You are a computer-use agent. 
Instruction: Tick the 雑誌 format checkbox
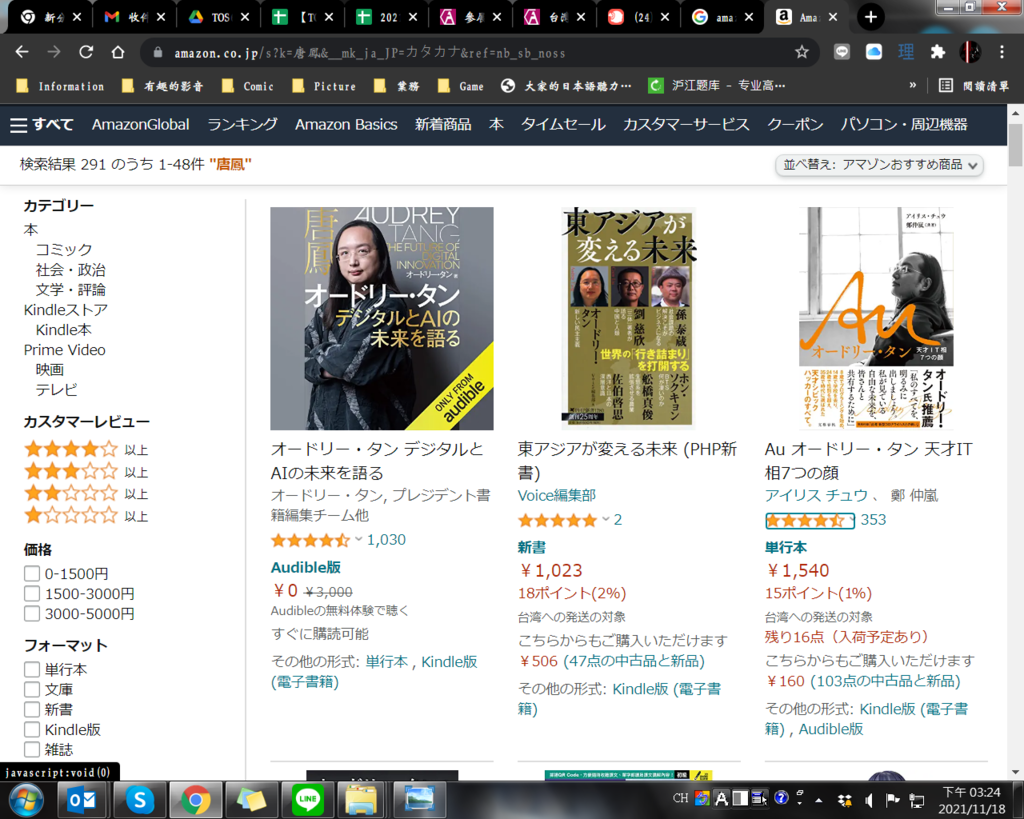click(31, 750)
